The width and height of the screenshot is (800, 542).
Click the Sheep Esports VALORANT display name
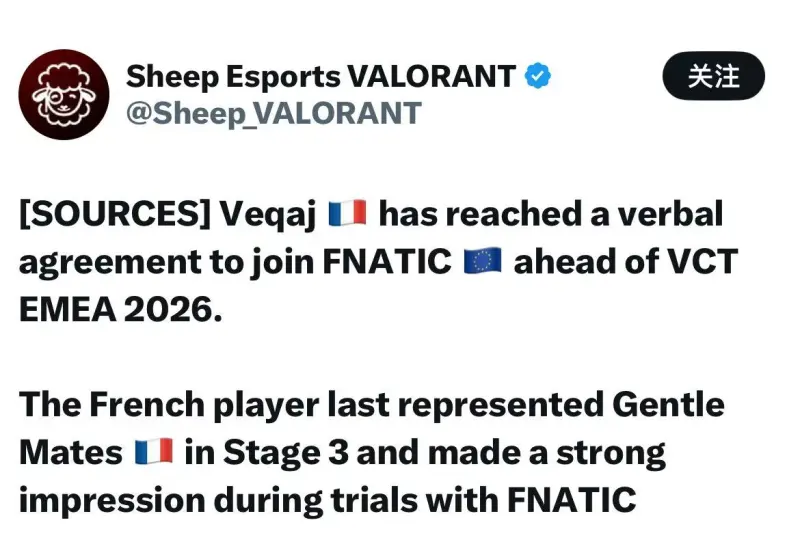coord(321,76)
